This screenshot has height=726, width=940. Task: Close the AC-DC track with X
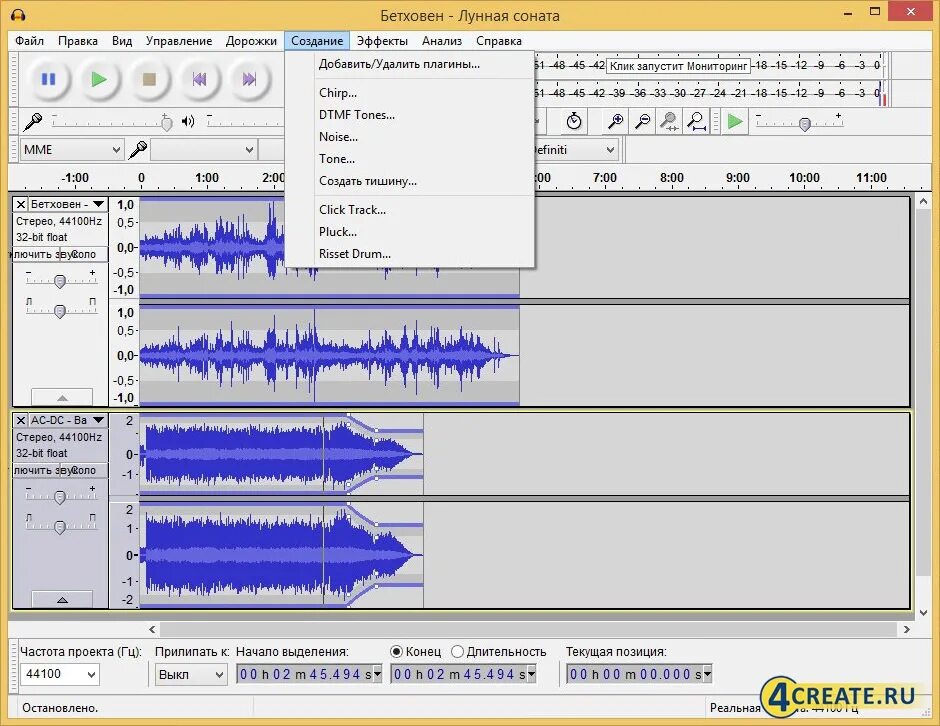coord(20,420)
